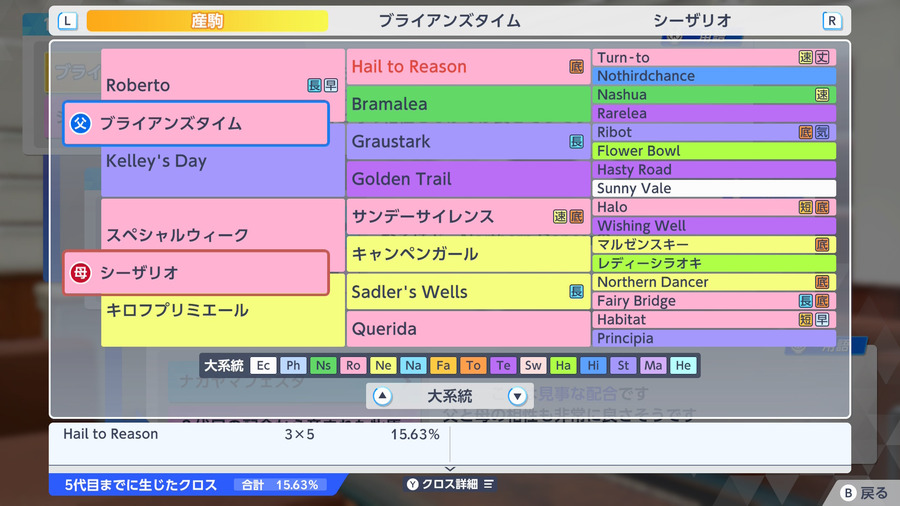The width and height of the screenshot is (900, 506).
Task: Click the Ne lineage color swatch
Action: [383, 365]
